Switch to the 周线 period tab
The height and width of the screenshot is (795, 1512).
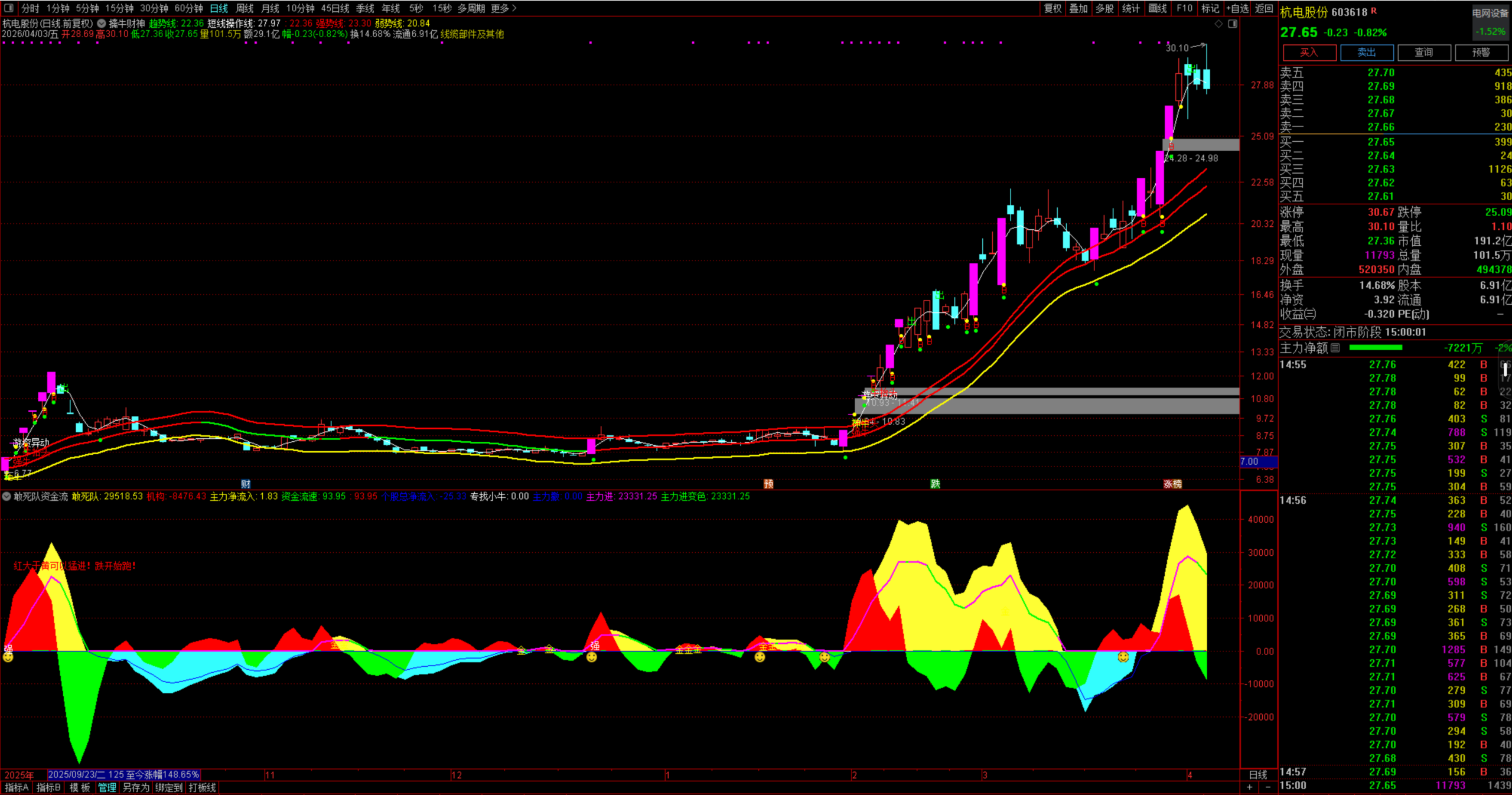coord(245,8)
